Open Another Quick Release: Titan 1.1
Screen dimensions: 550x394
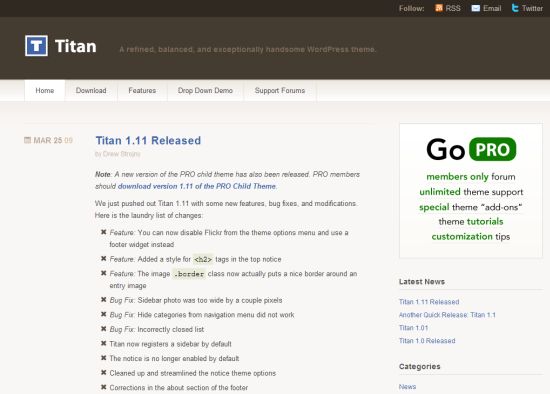click(447, 315)
